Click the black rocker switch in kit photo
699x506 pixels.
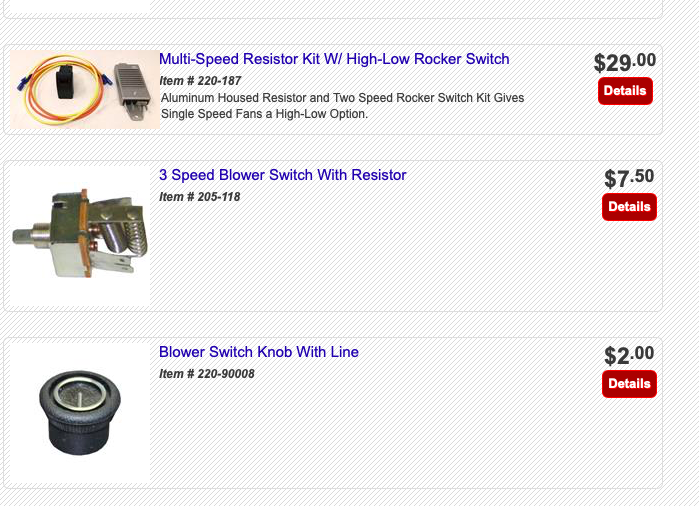pos(66,82)
